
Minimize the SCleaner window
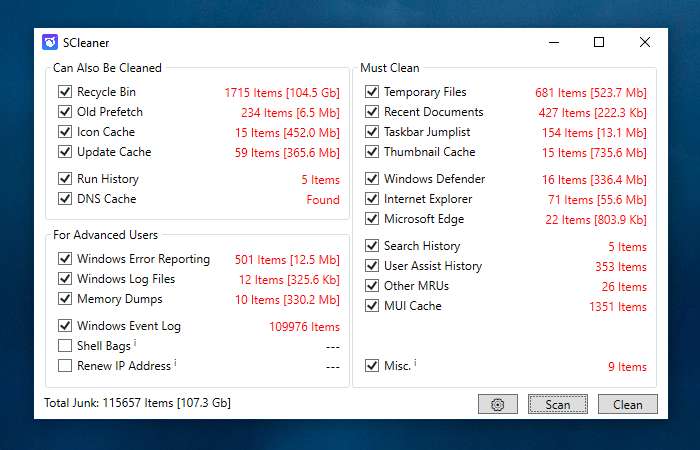pyautogui.click(x=554, y=42)
